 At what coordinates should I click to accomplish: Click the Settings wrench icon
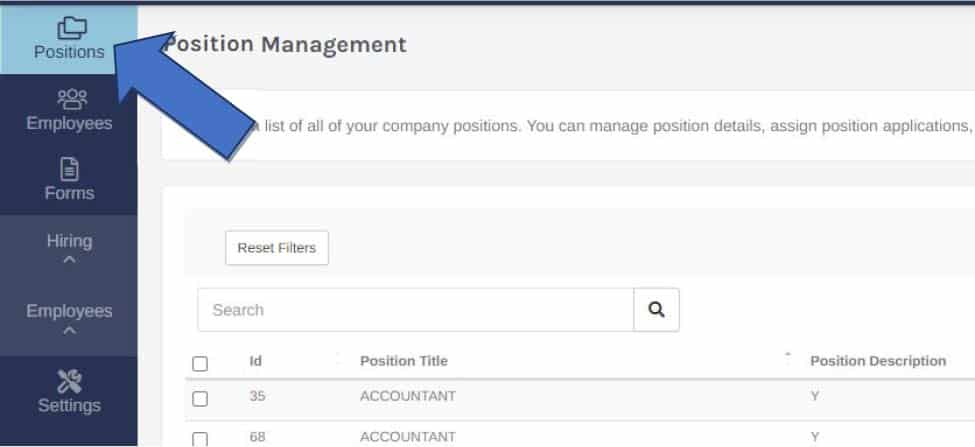[69, 380]
